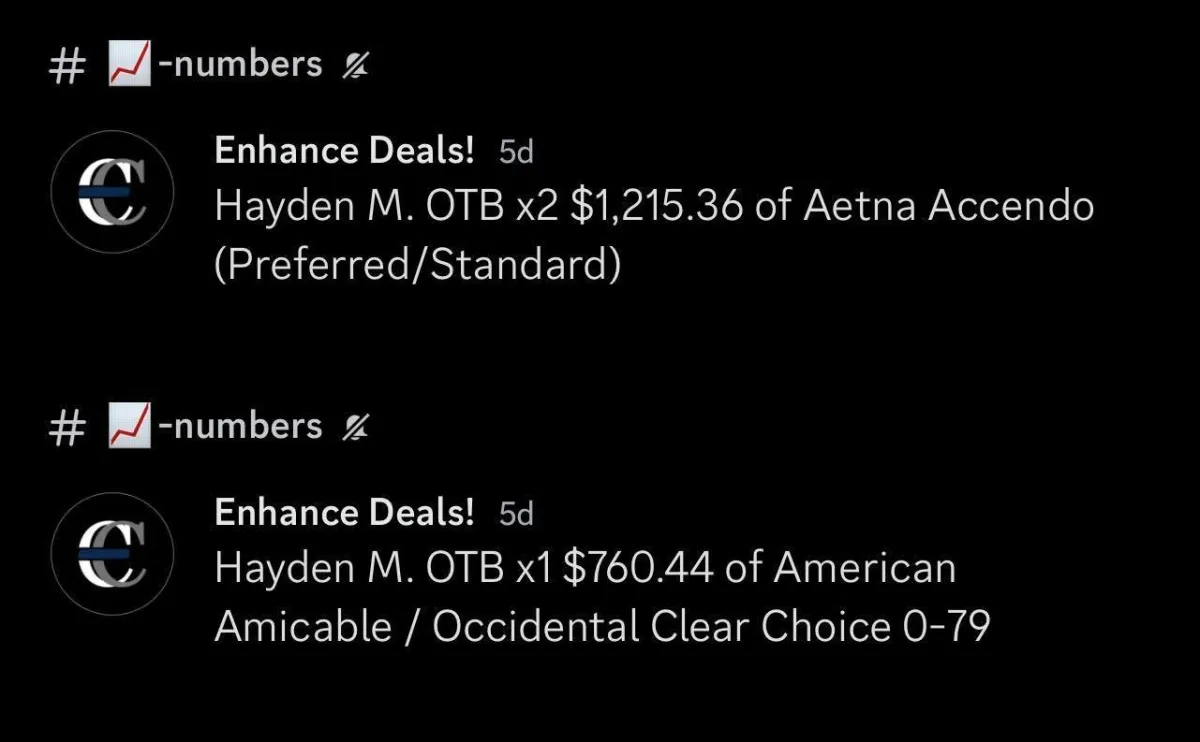Click the 5d timestamp on the American Amicable message
Screen dimensions: 1200x742
point(516,515)
